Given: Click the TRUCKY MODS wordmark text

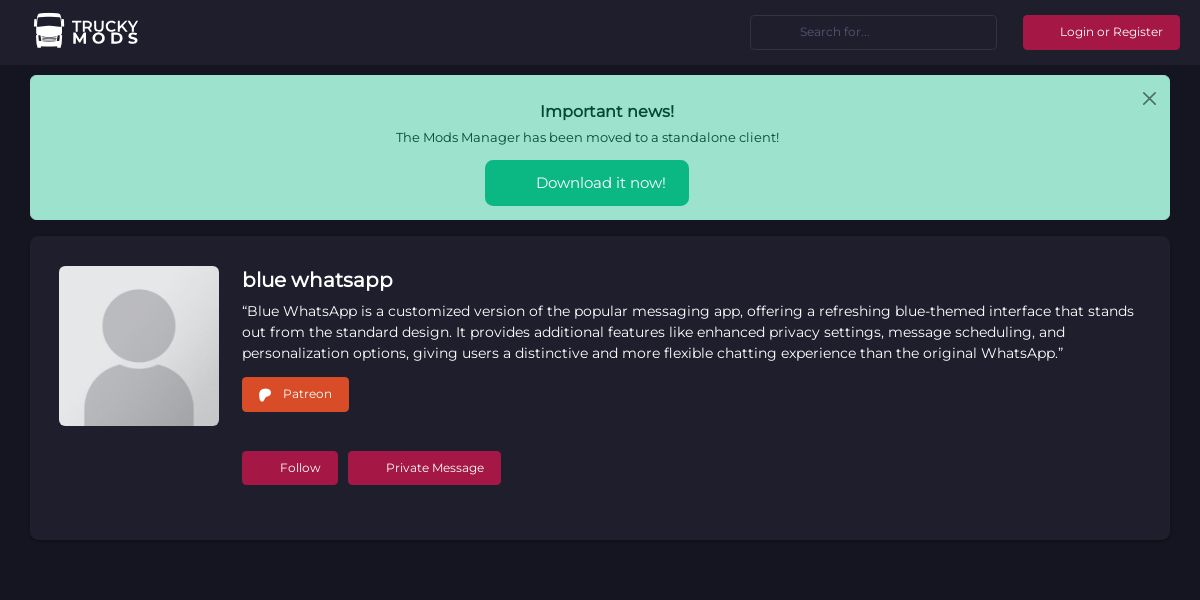Looking at the screenshot, I should click(x=105, y=32).
